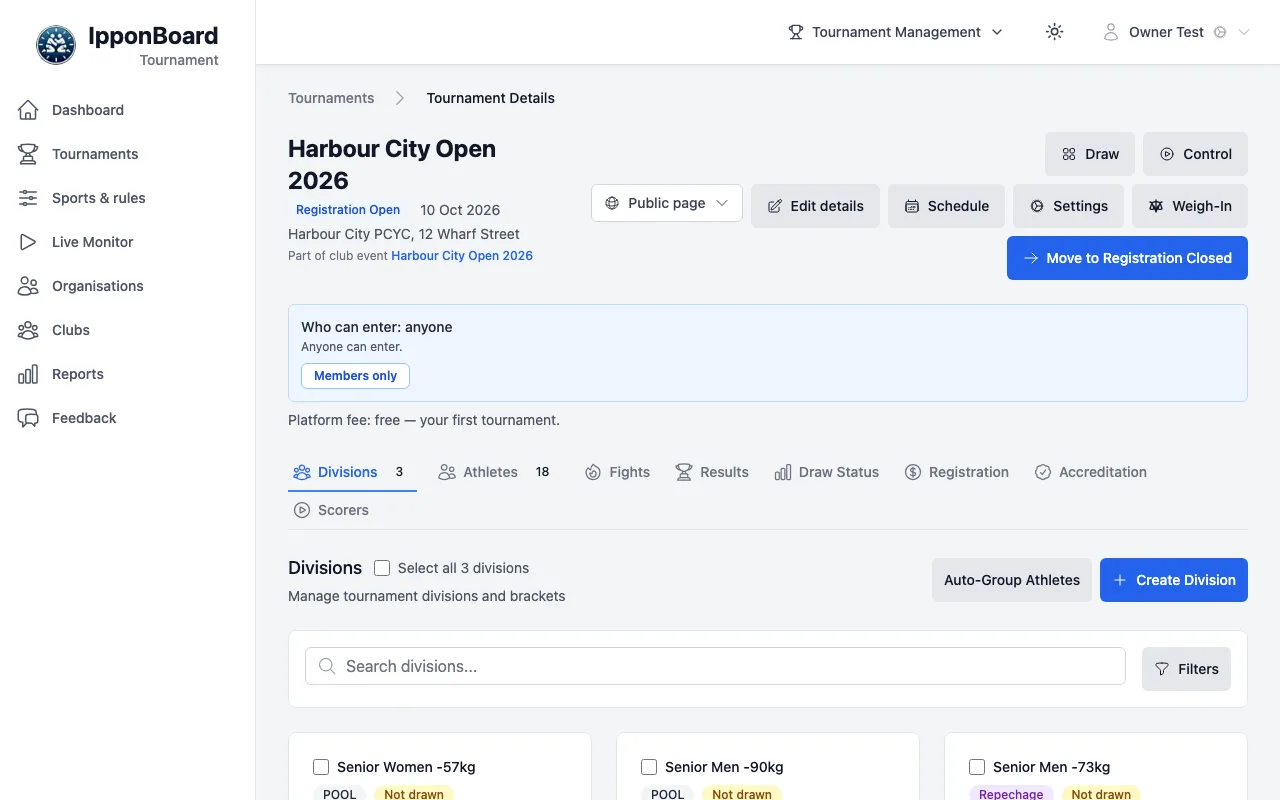Open tournament Settings button
Image resolution: width=1280 pixels, height=800 pixels.
[1068, 206]
